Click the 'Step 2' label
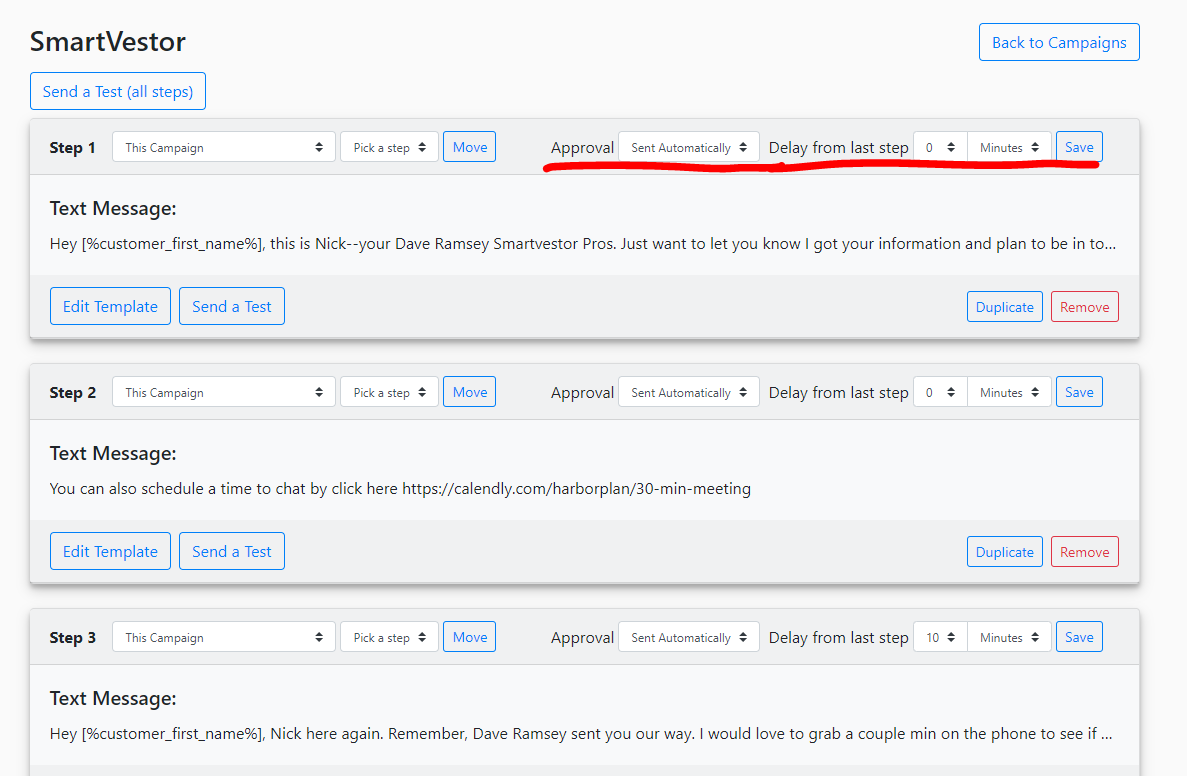 pyautogui.click(x=73, y=393)
